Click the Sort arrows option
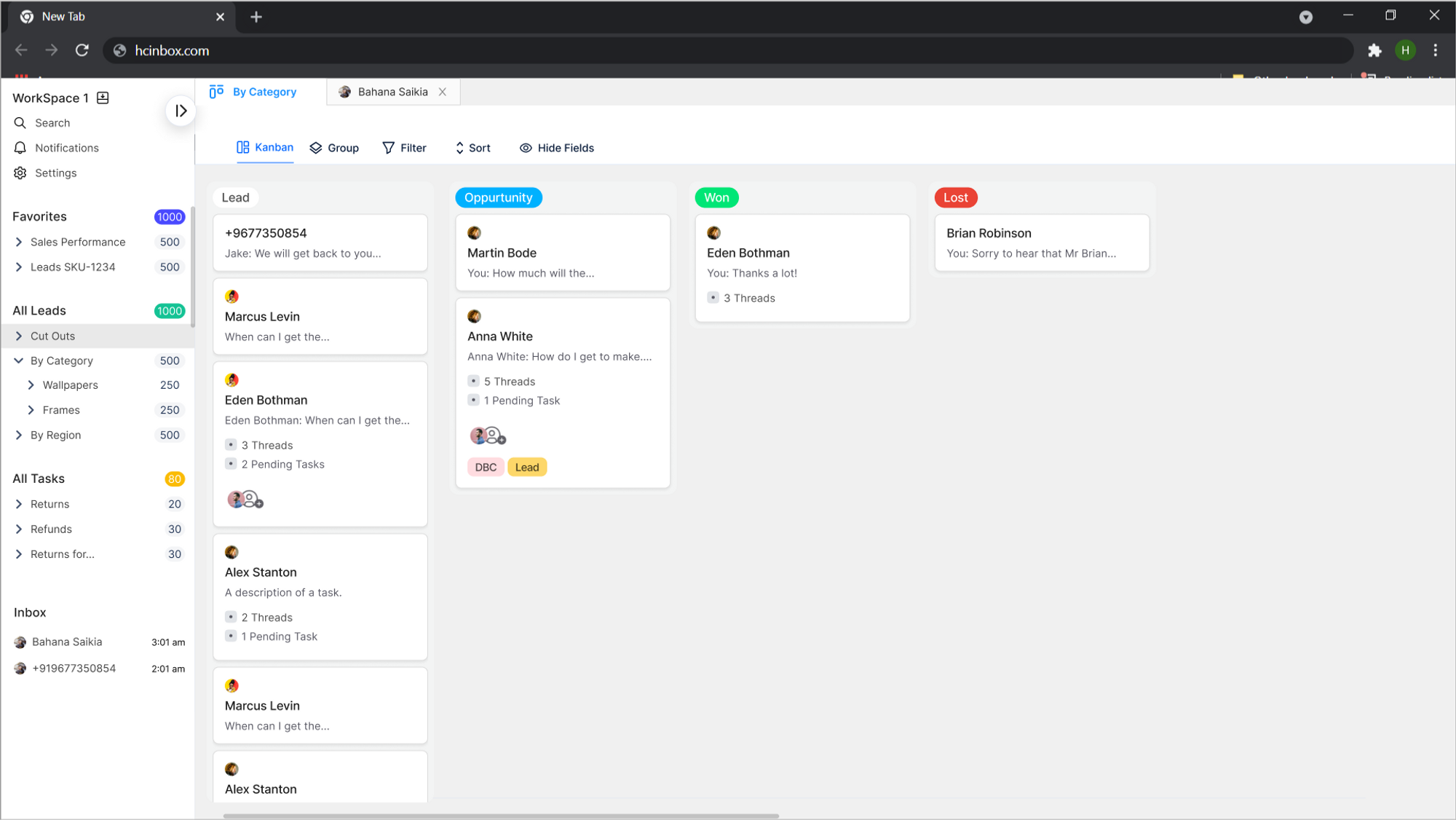 click(x=459, y=148)
